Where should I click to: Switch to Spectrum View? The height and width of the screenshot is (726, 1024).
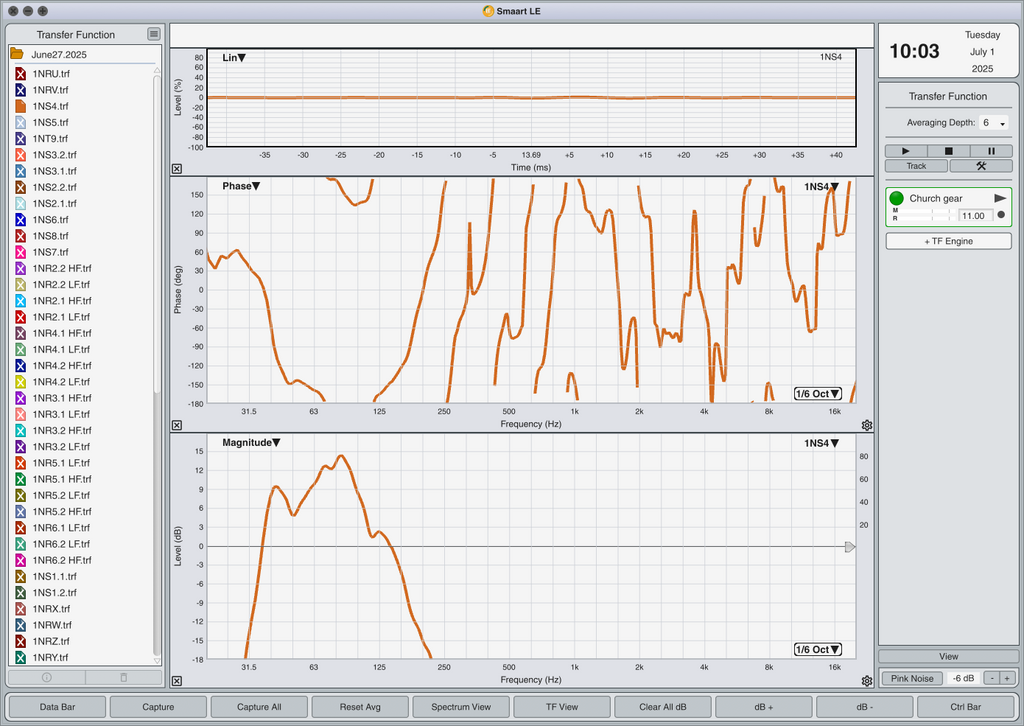[x=461, y=706]
